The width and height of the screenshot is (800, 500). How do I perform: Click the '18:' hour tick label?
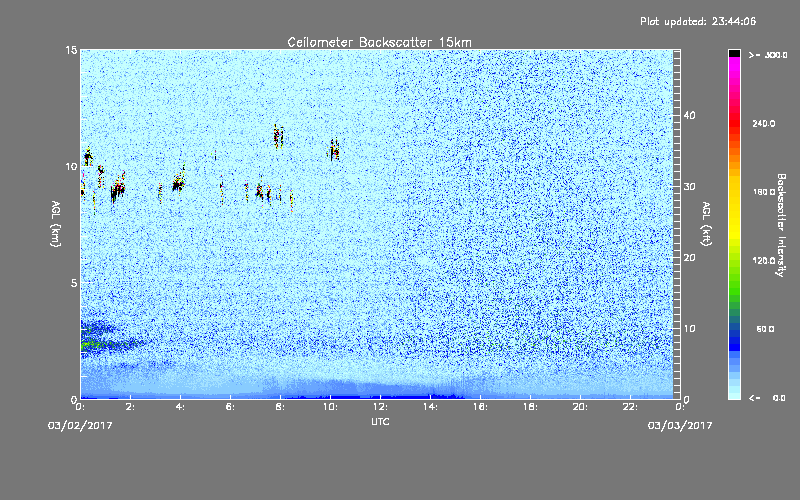coord(531,407)
